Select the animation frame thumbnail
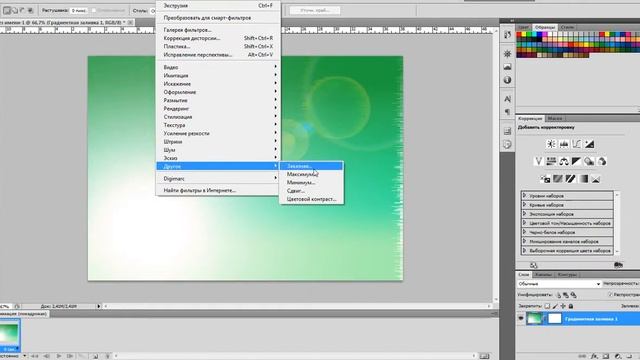The image size is (640, 360). point(9,336)
